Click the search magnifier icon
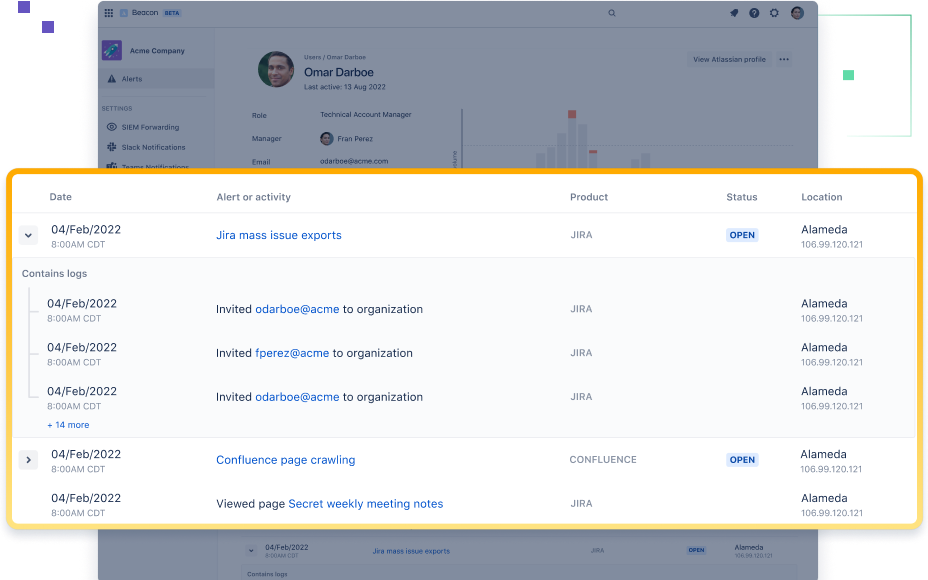928x580 pixels. pyautogui.click(x=612, y=13)
